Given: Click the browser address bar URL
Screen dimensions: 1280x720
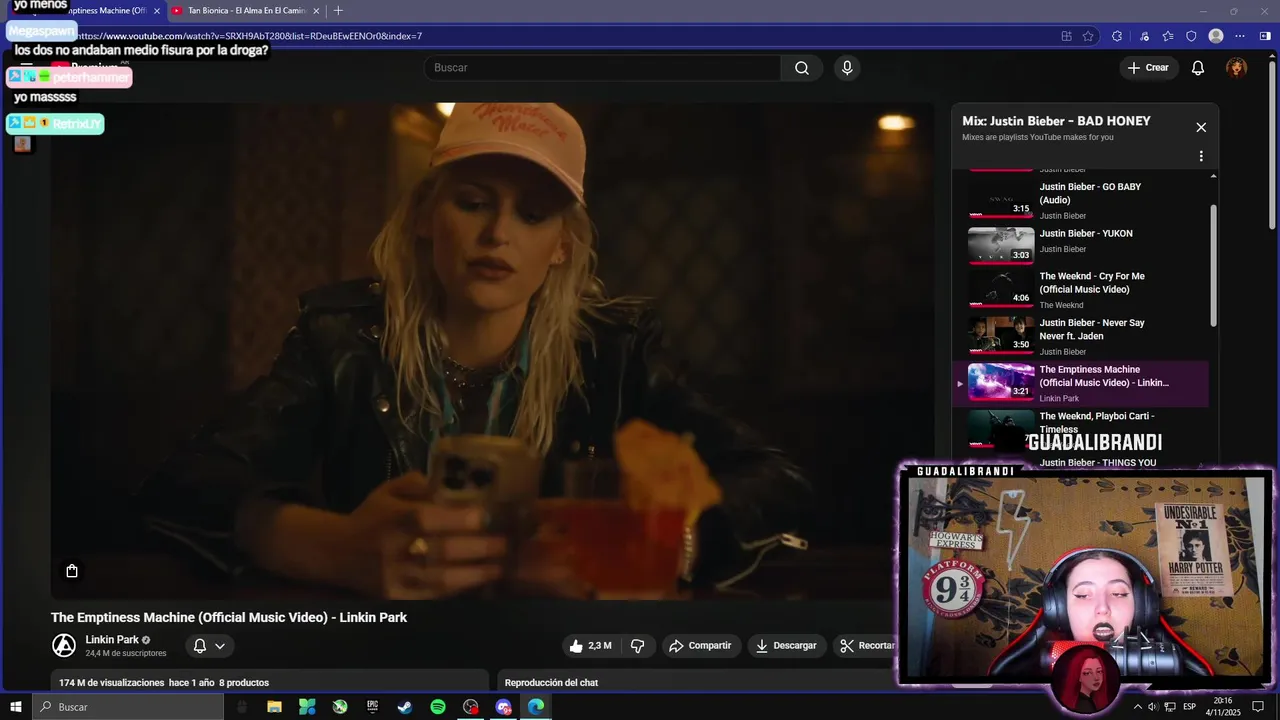Looking at the screenshot, I should pos(250,36).
